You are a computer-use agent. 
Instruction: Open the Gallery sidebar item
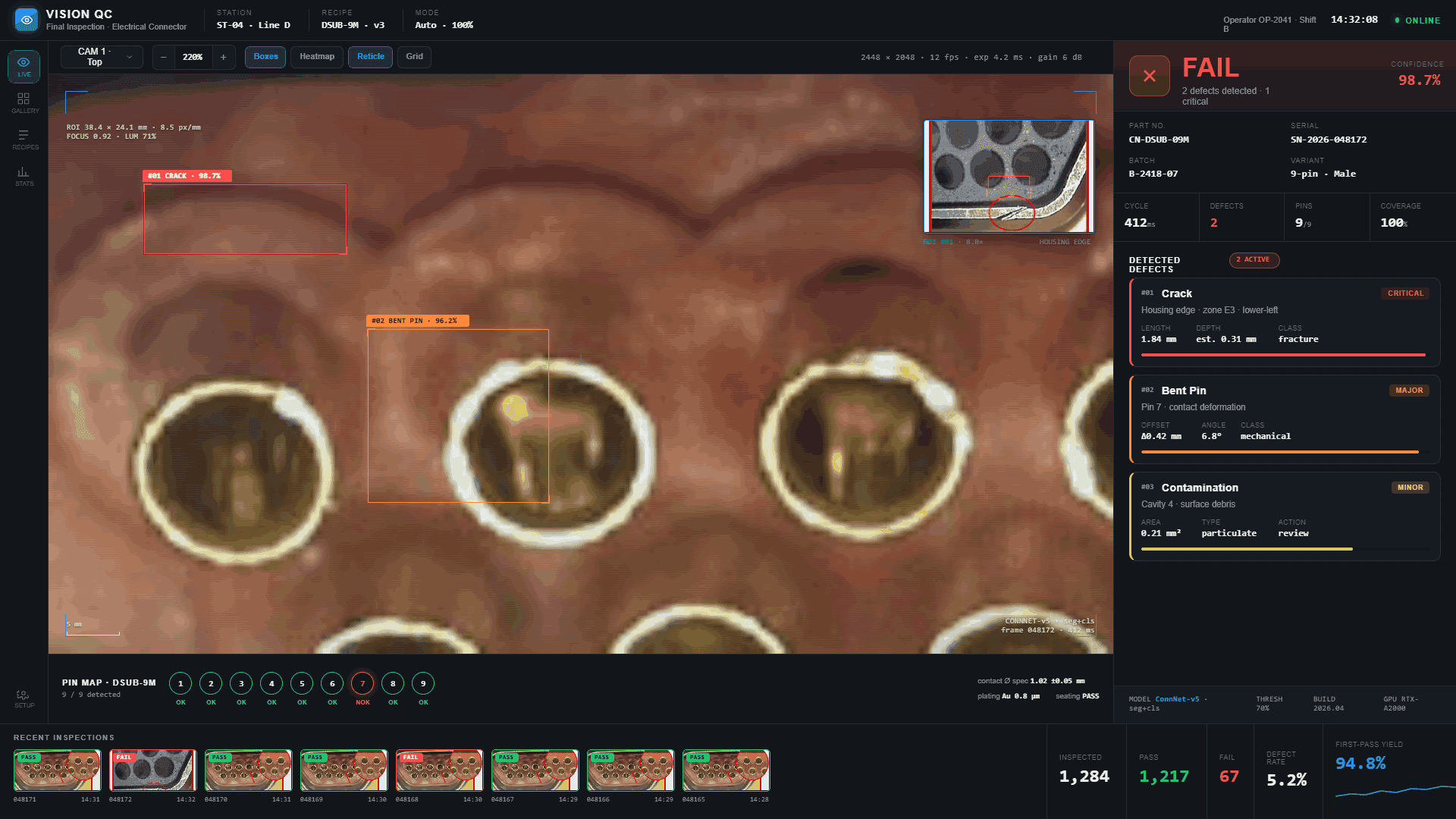click(x=24, y=103)
